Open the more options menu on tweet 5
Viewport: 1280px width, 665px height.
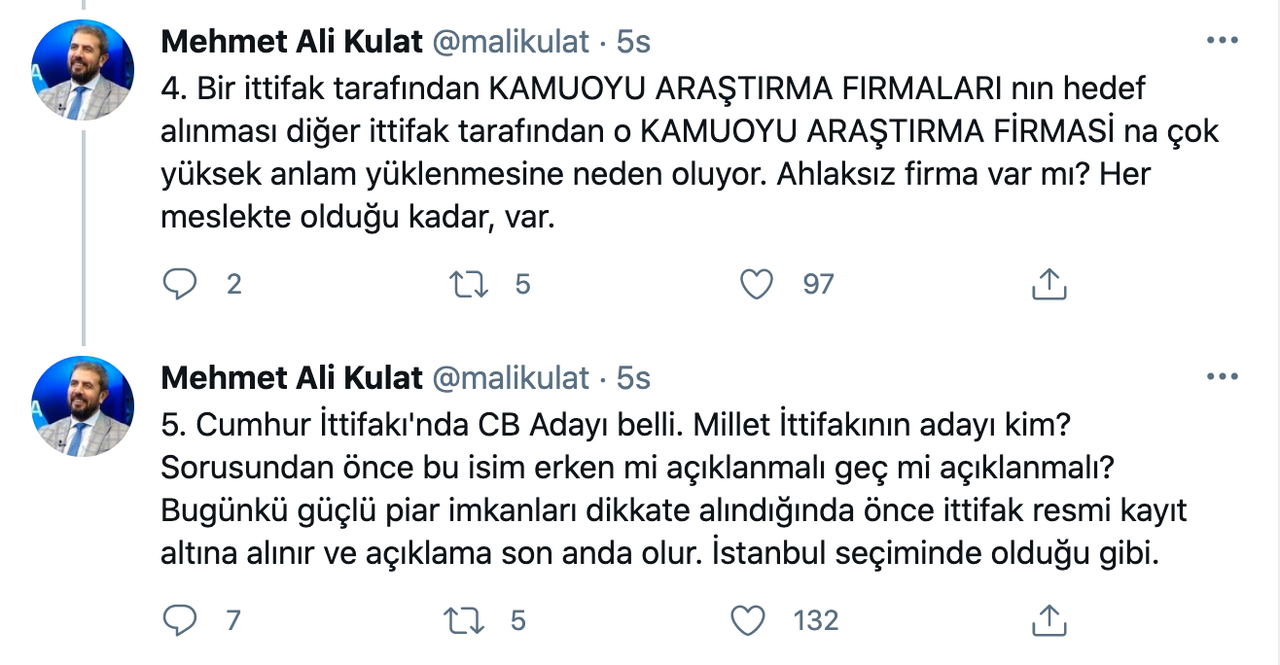pyautogui.click(x=1221, y=375)
